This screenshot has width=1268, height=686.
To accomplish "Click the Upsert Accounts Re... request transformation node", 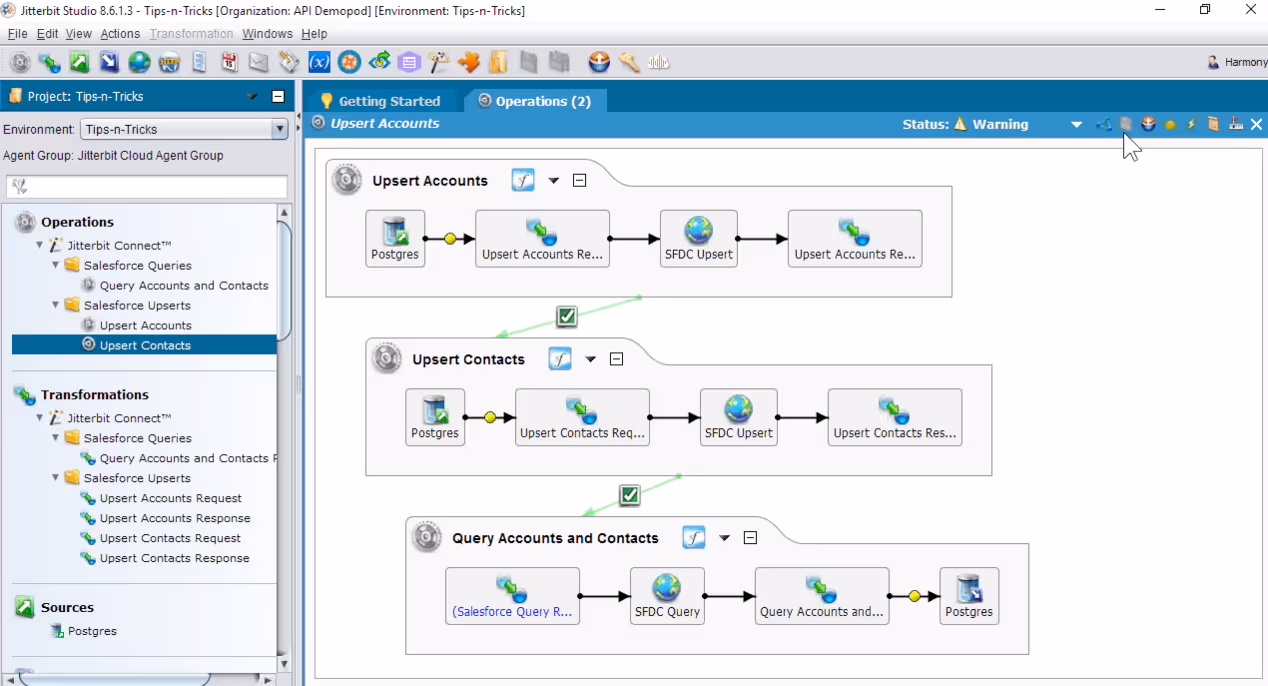I will point(543,238).
